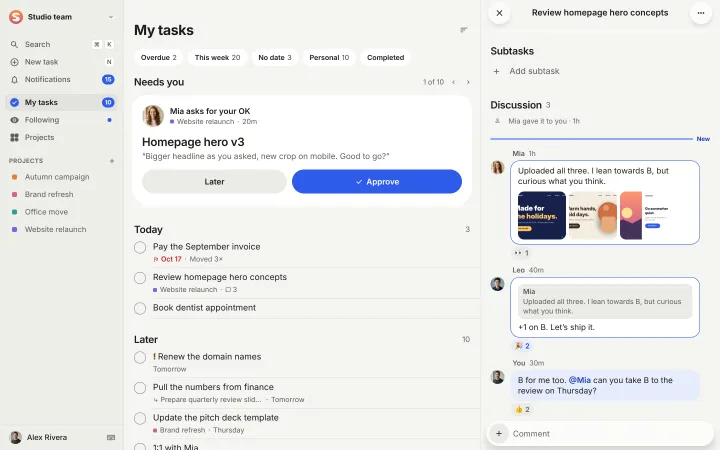This screenshot has height=450, width=720.
Task: Click the Brand refresh tag under pitch deck task
Action: [179, 430]
